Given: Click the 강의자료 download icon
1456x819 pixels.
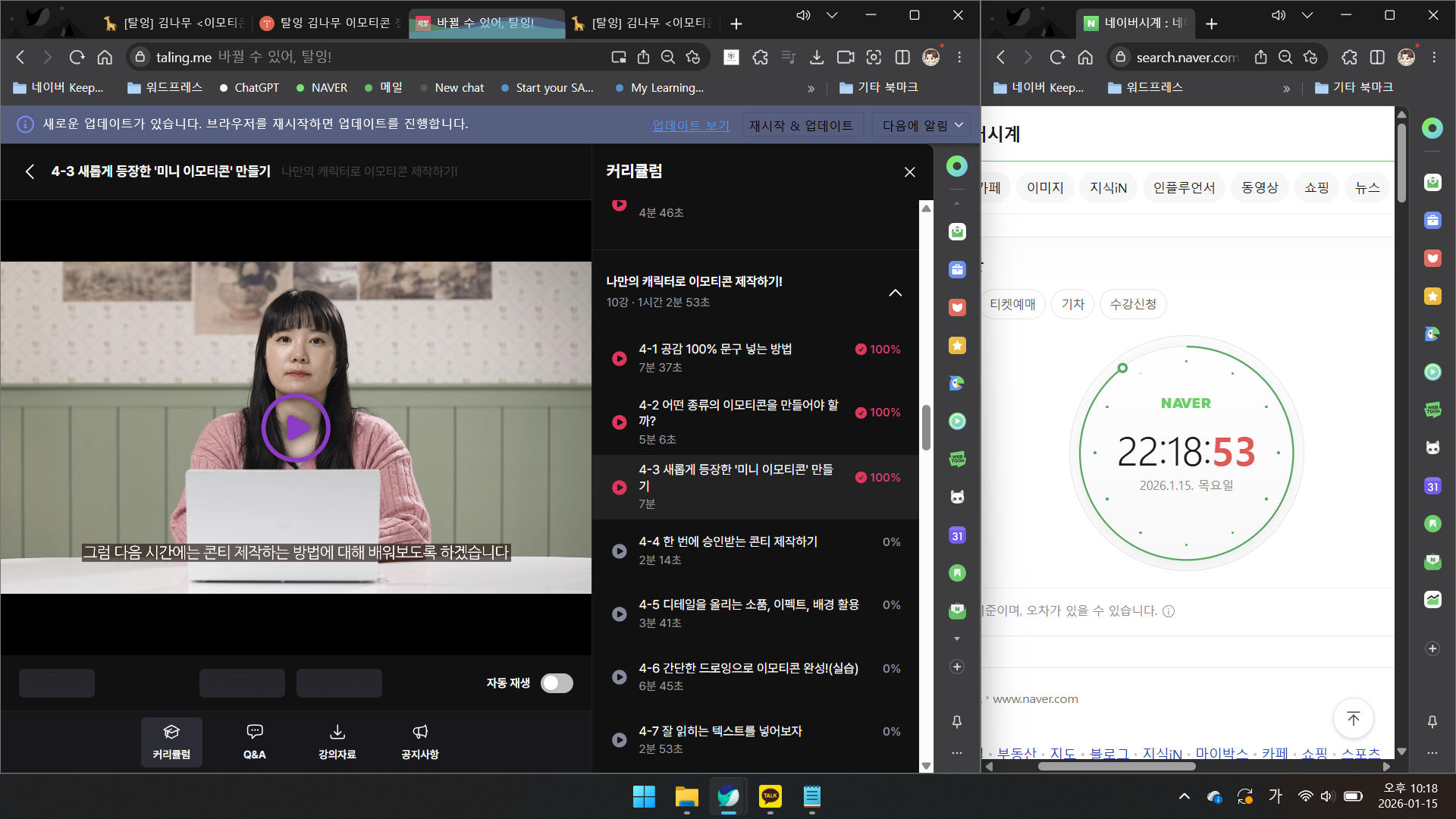Looking at the screenshot, I should coord(337,732).
